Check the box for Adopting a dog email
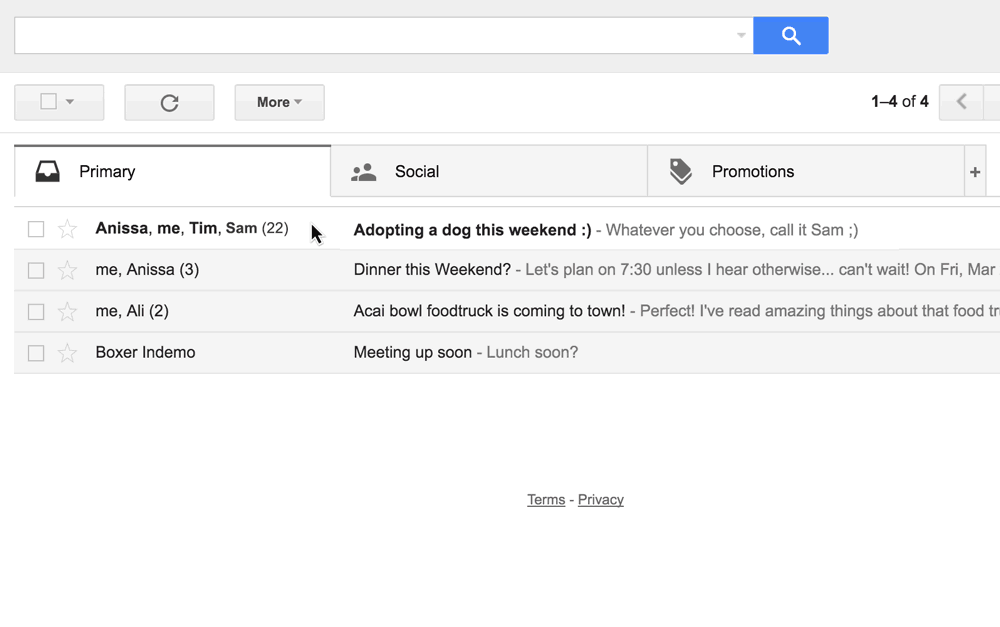1000x627 pixels. [36, 229]
